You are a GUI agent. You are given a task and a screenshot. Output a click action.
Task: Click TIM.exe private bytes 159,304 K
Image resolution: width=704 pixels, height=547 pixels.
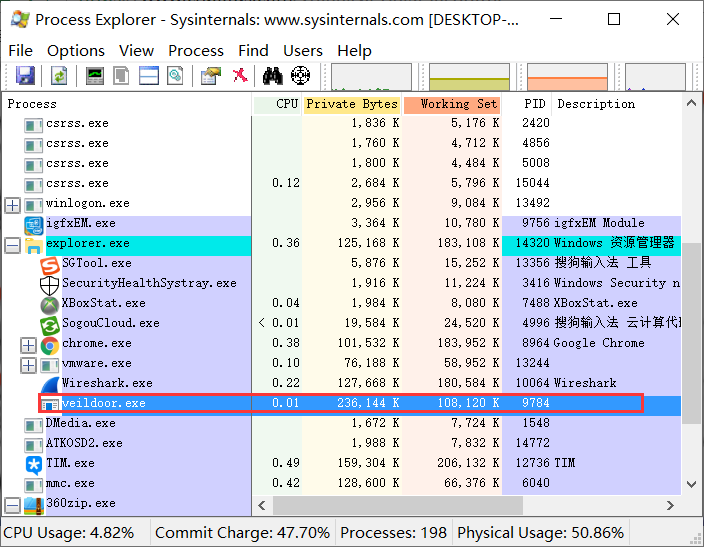(x=368, y=463)
